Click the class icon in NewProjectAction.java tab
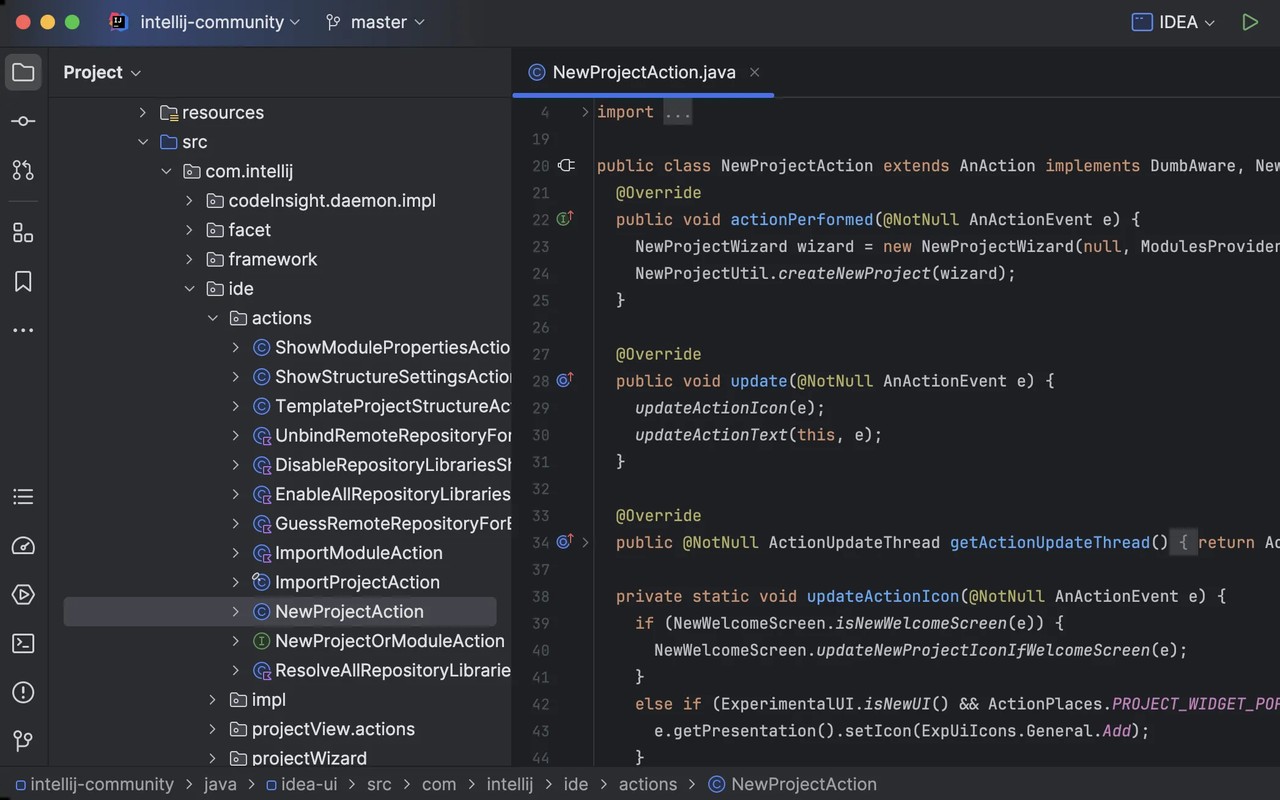The width and height of the screenshot is (1280, 800). click(x=537, y=72)
